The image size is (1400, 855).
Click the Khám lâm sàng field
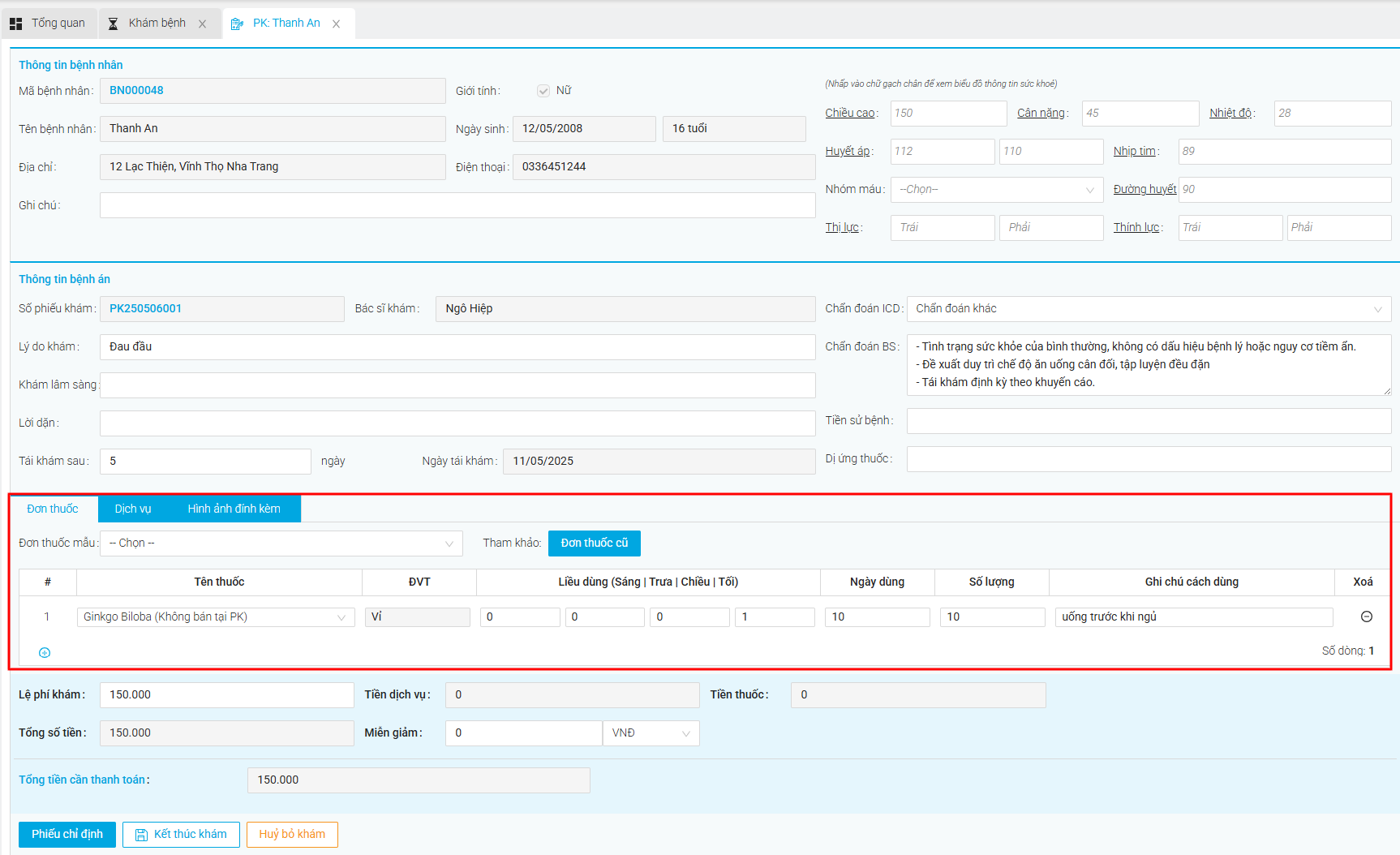(x=457, y=385)
